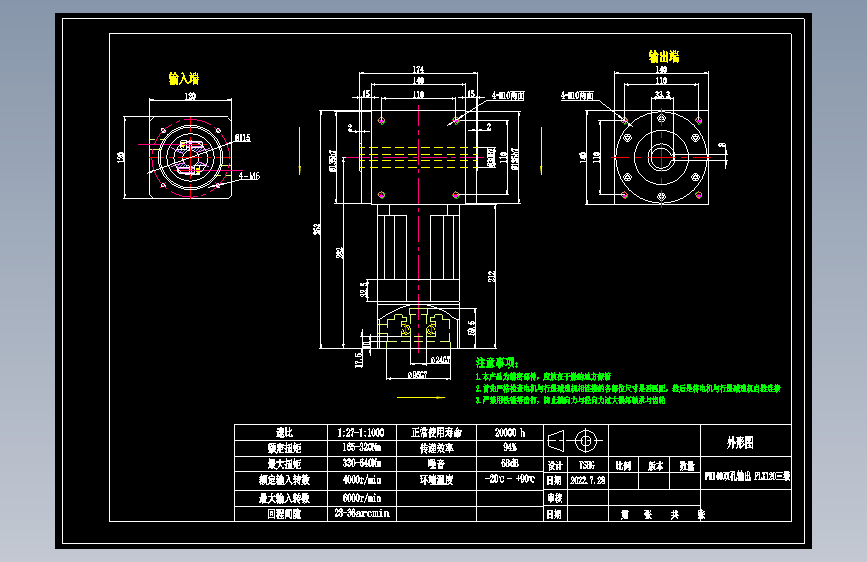Click the 2022.7.29 date cell
Image resolution: width=867 pixels, height=562 pixels.
click(x=588, y=480)
